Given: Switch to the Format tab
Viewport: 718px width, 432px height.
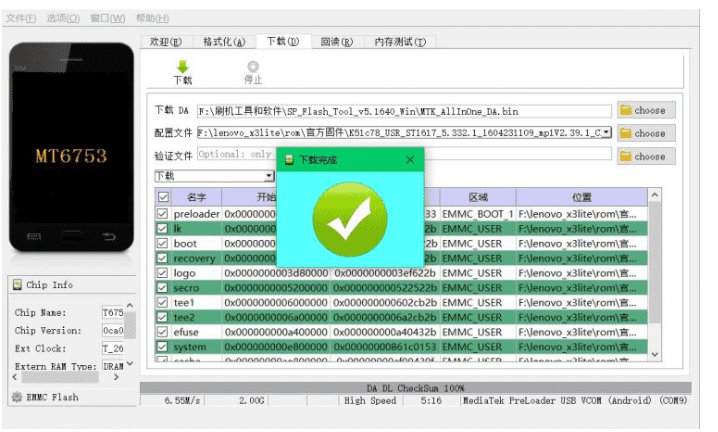Looking at the screenshot, I should (224, 42).
